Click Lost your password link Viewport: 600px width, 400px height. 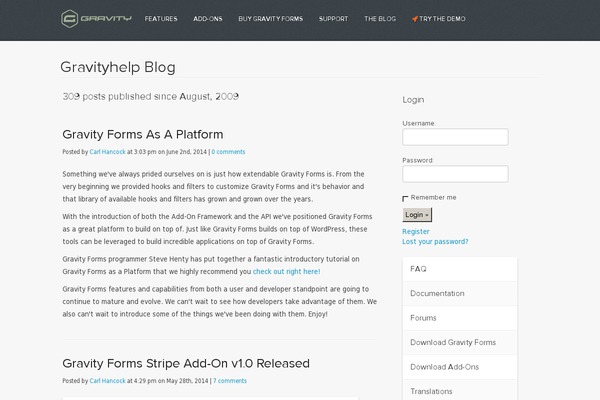[x=435, y=242]
